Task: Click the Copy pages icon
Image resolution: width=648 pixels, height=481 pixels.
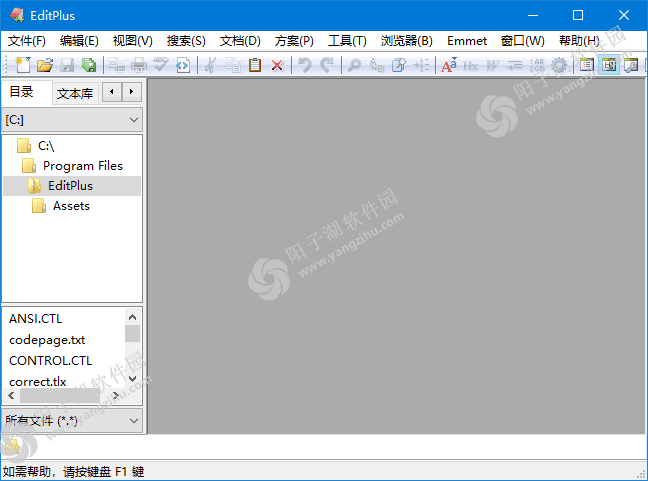Action: coord(233,65)
